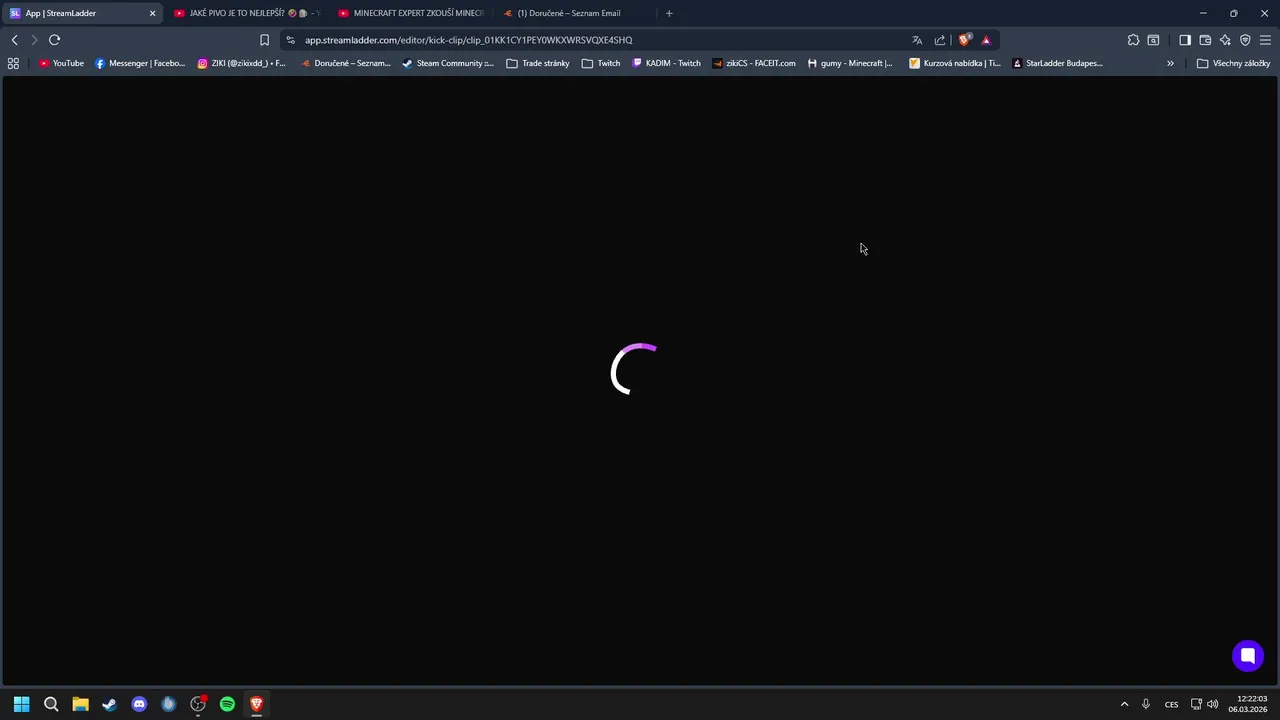Go forward to next page

pyautogui.click(x=34, y=40)
